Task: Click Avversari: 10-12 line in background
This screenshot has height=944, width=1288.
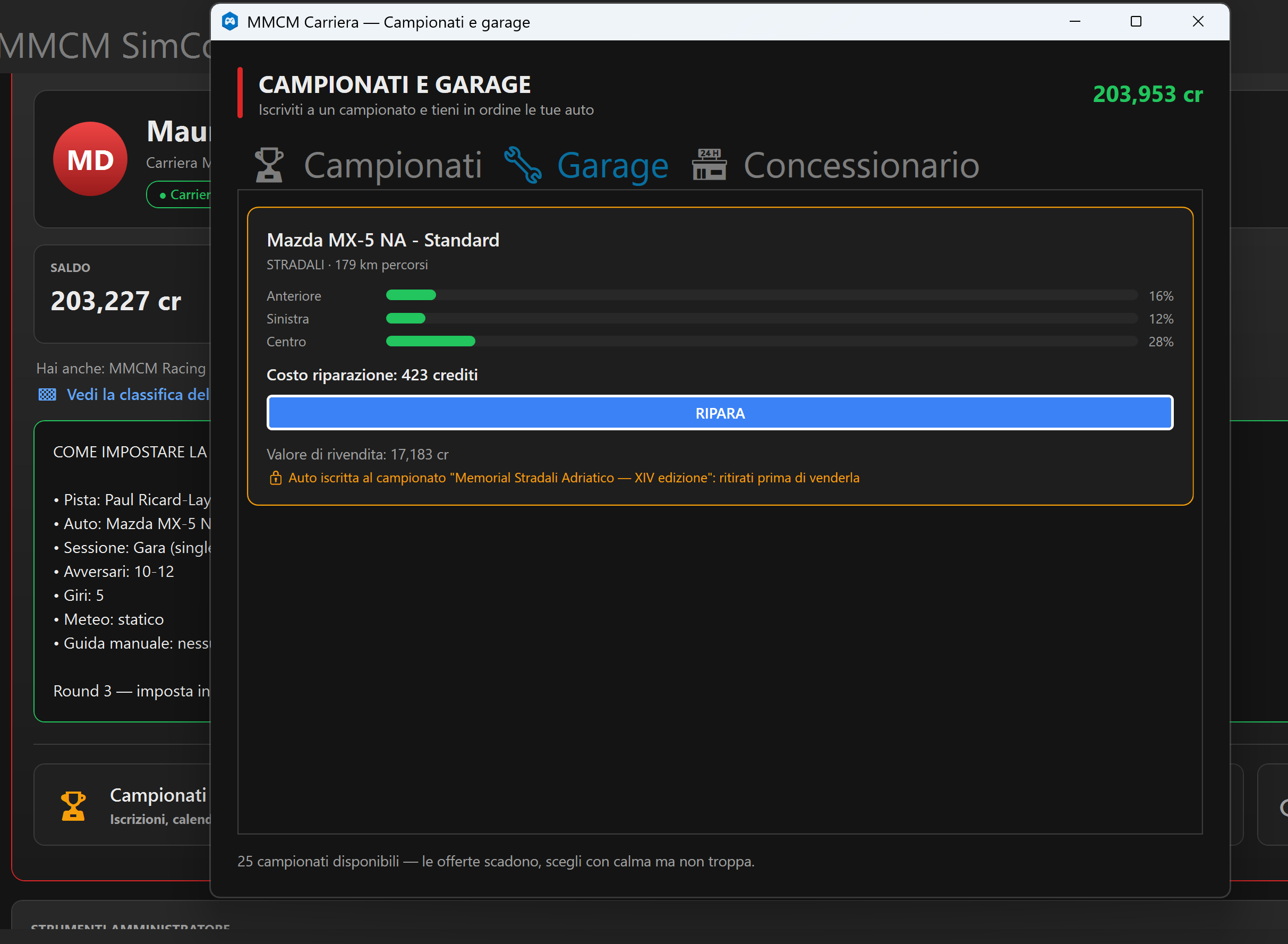Action: 114,572
